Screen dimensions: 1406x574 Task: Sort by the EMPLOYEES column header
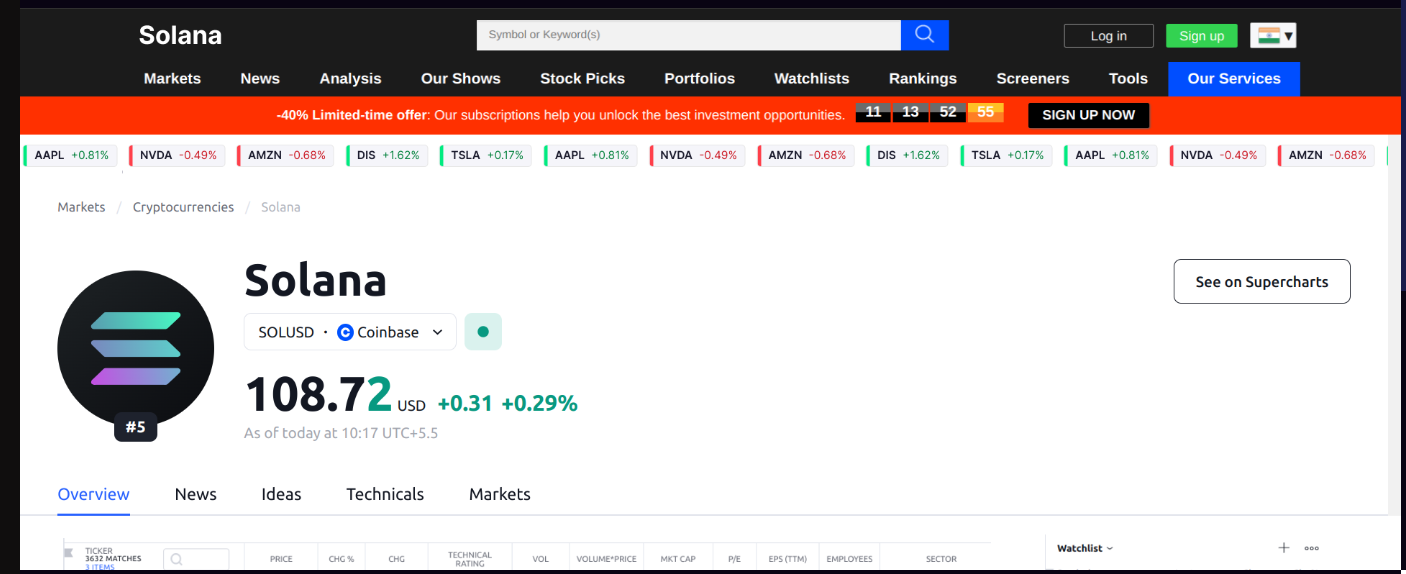pos(849,559)
